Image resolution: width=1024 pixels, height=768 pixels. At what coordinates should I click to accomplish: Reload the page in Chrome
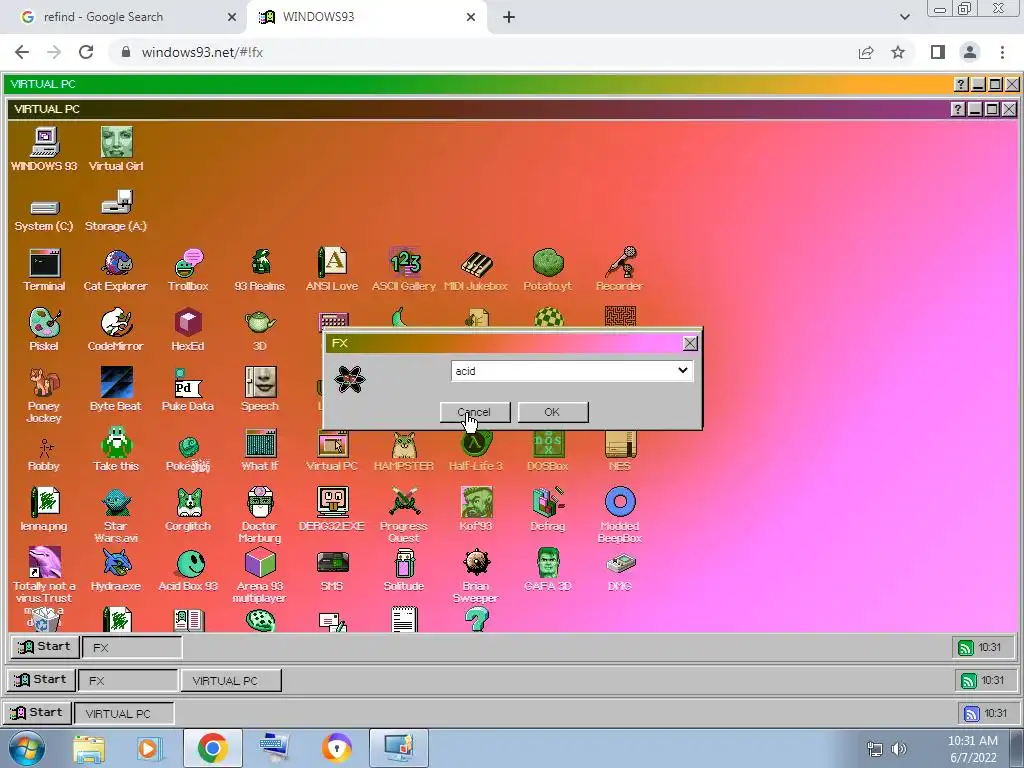pyautogui.click(x=86, y=52)
